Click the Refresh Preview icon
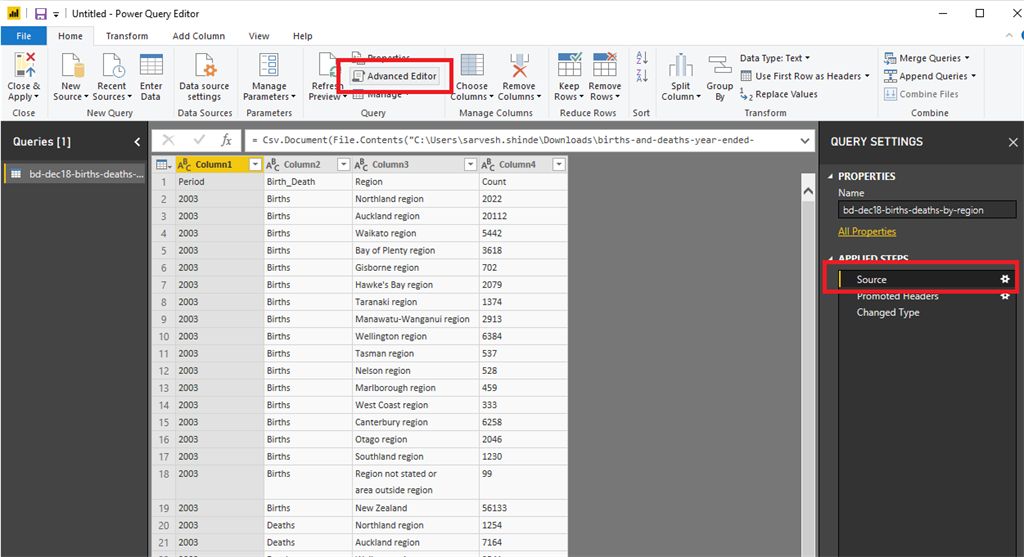The image size is (1024, 557). 327,66
